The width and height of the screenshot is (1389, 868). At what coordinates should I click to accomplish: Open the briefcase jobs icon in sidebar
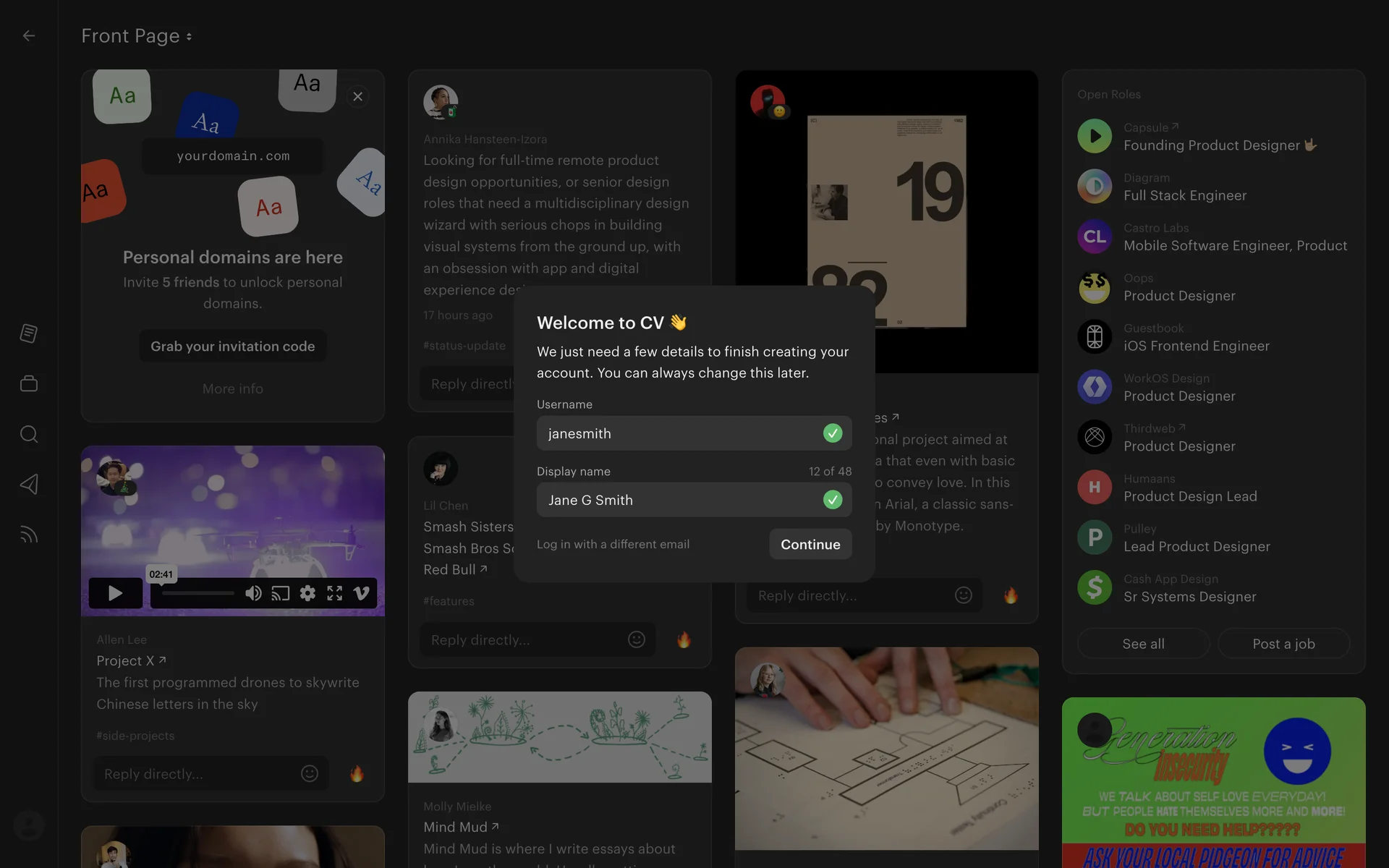tap(29, 383)
